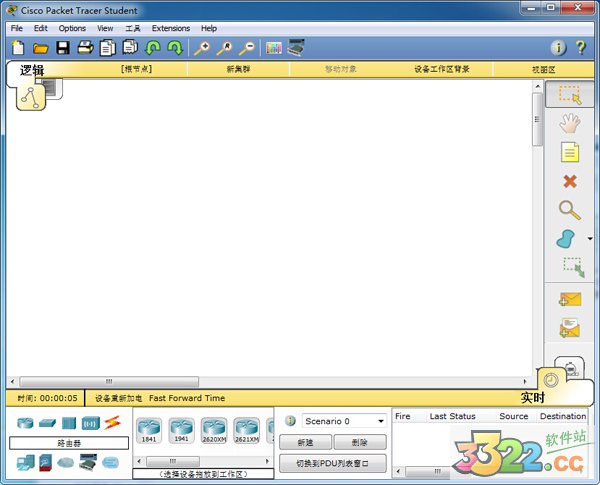The width and height of the screenshot is (600, 485).
Task: Click the workspace horizontal scrollbar thumb
Action: pyautogui.click(x=109, y=381)
